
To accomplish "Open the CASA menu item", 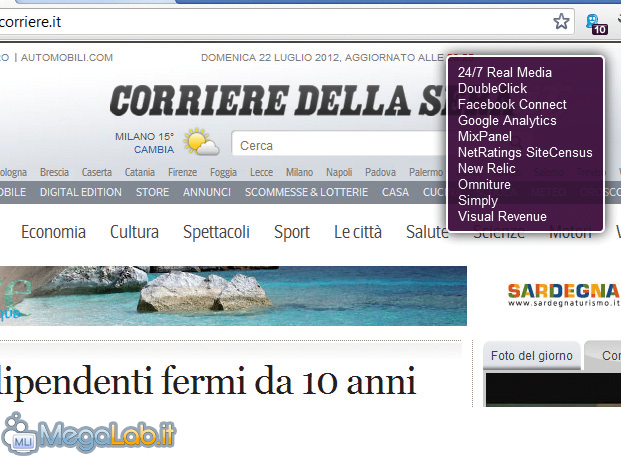I will click(x=395, y=192).
